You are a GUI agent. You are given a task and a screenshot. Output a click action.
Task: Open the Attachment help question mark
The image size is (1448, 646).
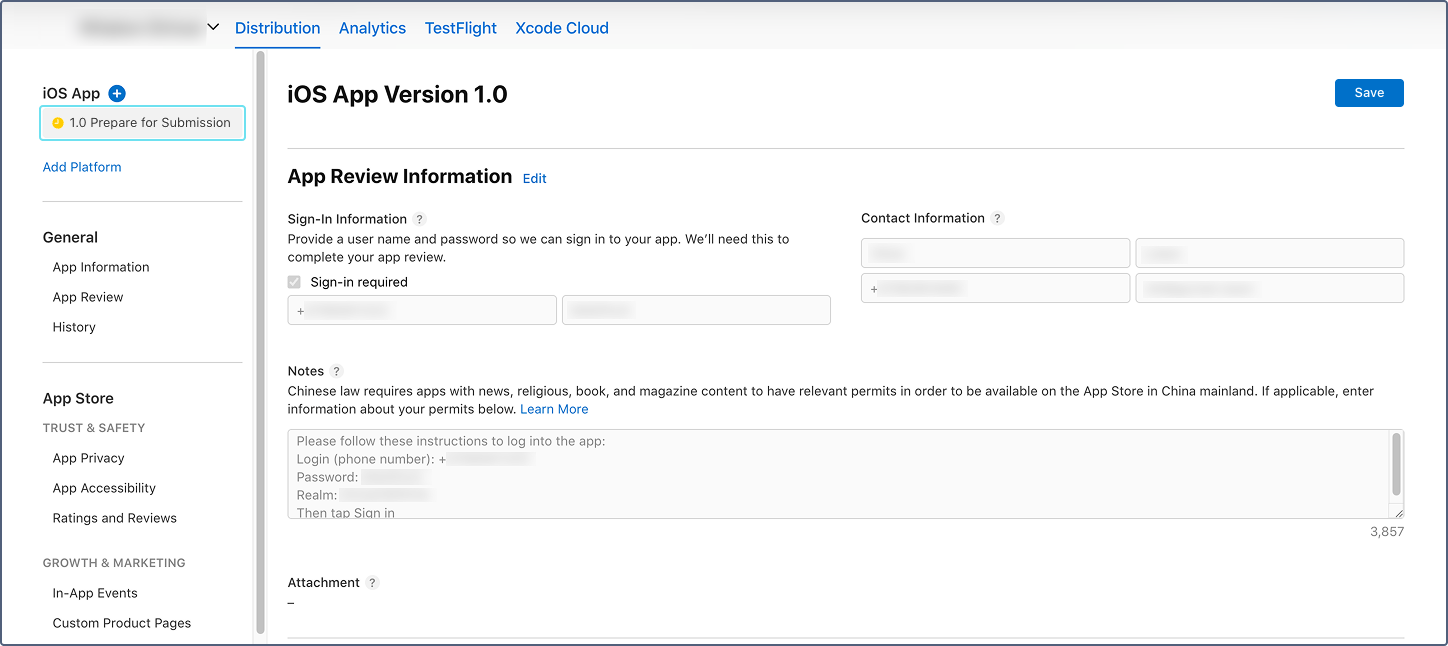click(373, 583)
